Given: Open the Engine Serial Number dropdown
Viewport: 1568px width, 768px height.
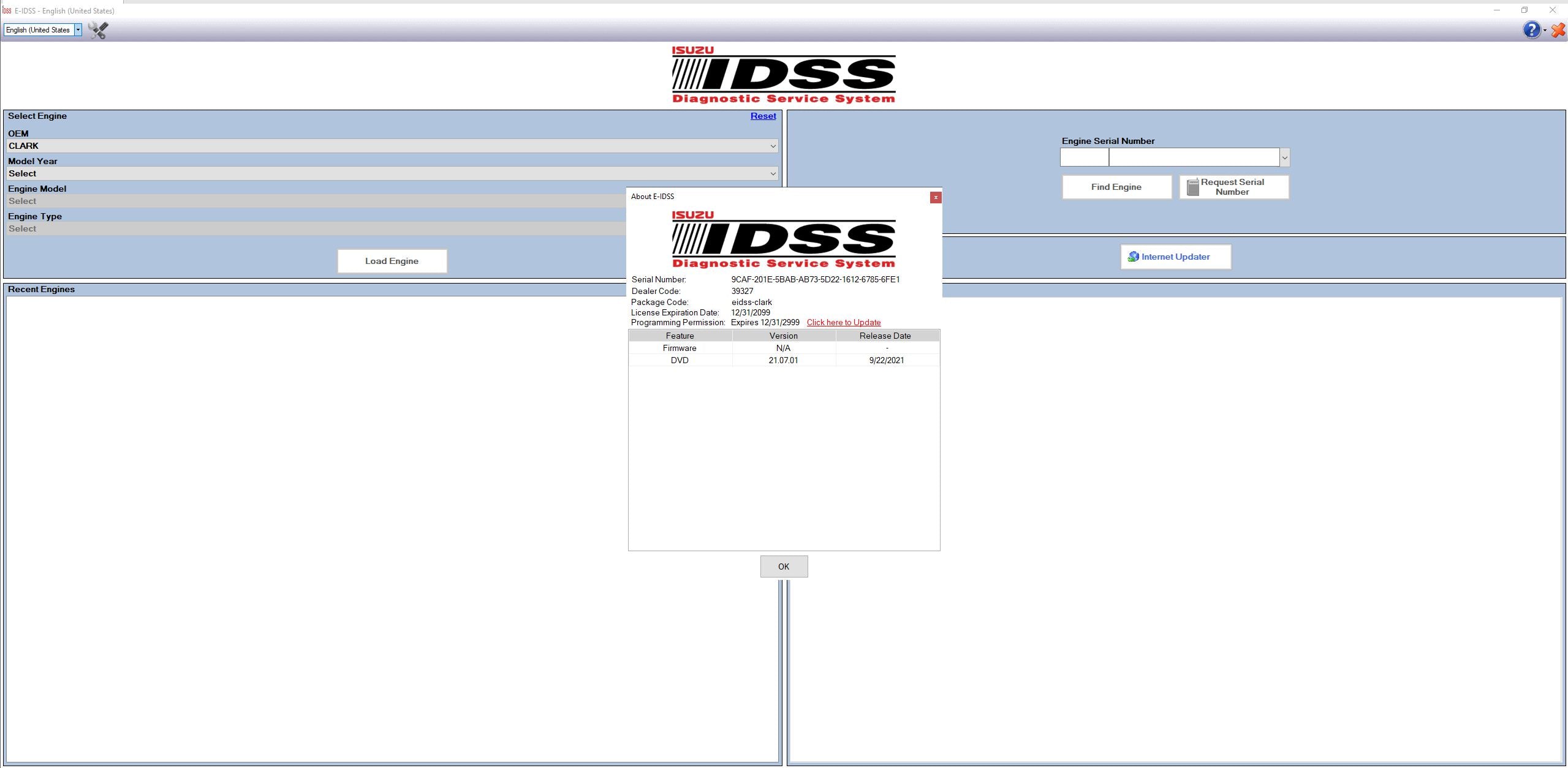Looking at the screenshot, I should (x=1284, y=157).
